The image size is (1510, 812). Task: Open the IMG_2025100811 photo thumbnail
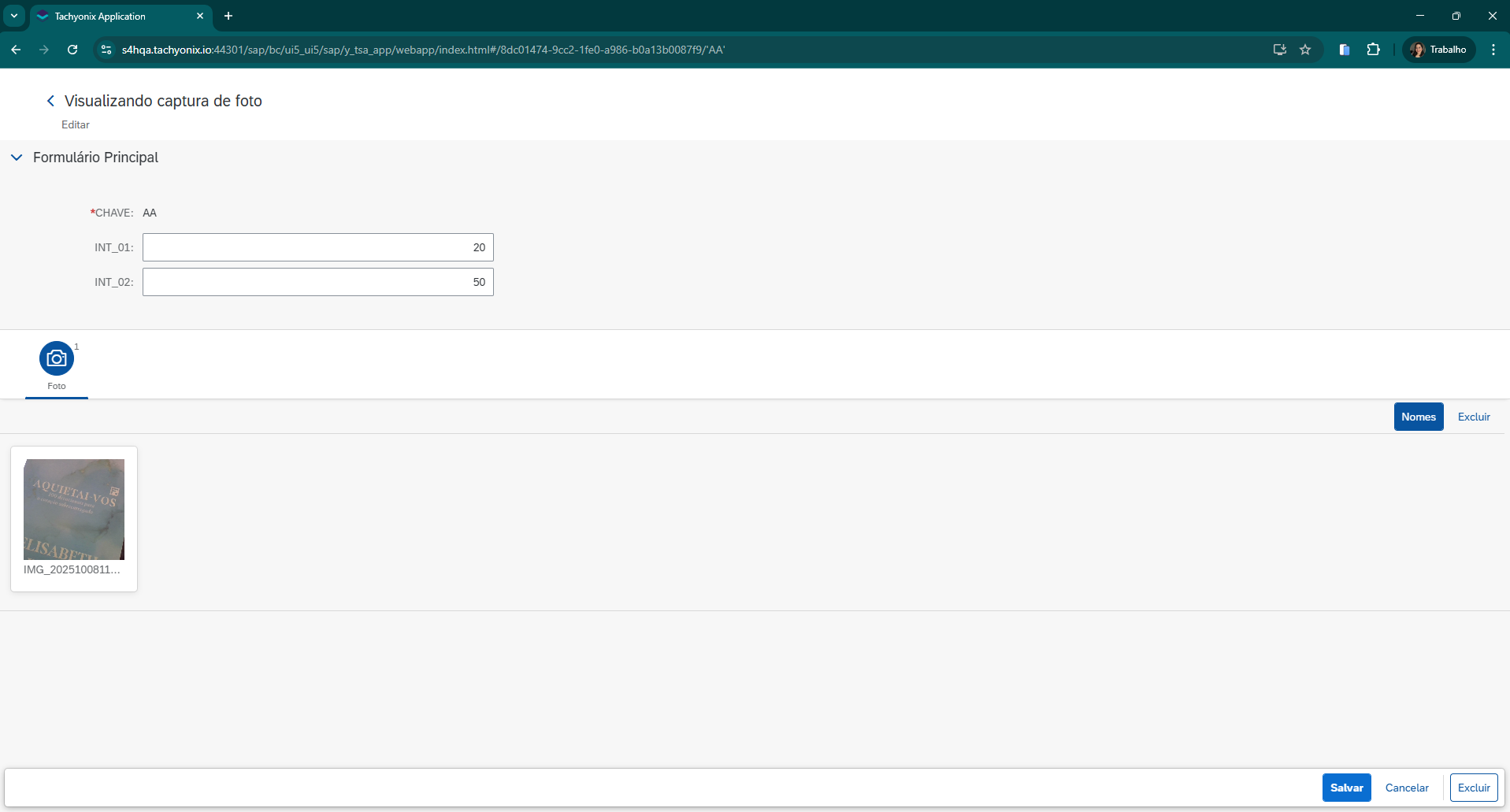(74, 510)
